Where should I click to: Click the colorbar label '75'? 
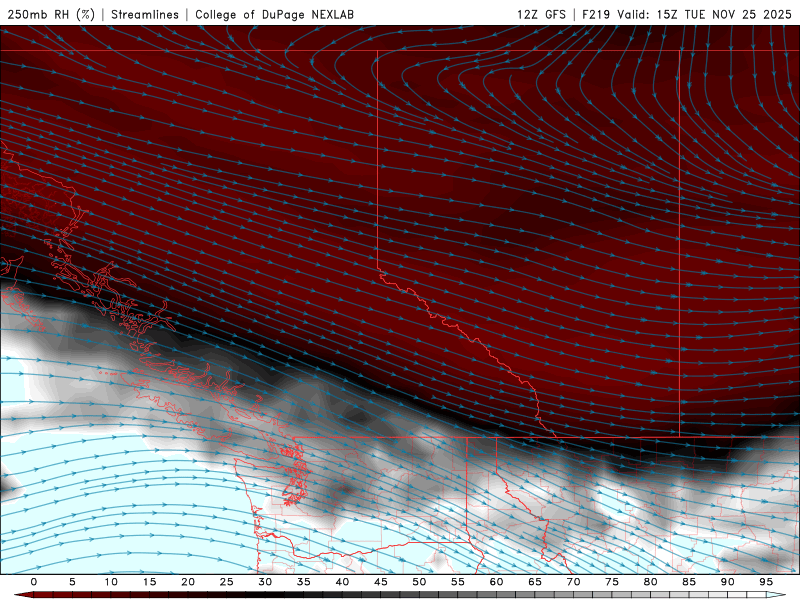(612, 582)
